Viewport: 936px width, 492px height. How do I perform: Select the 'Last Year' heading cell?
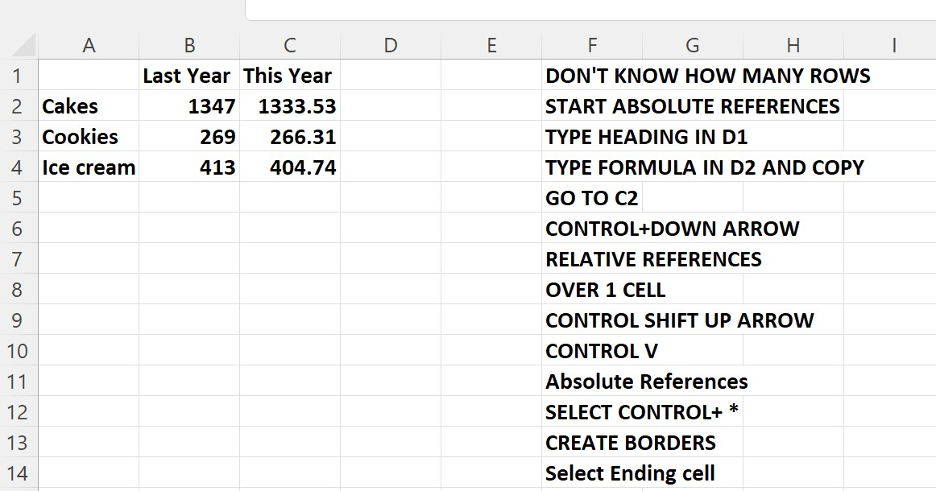click(x=189, y=76)
